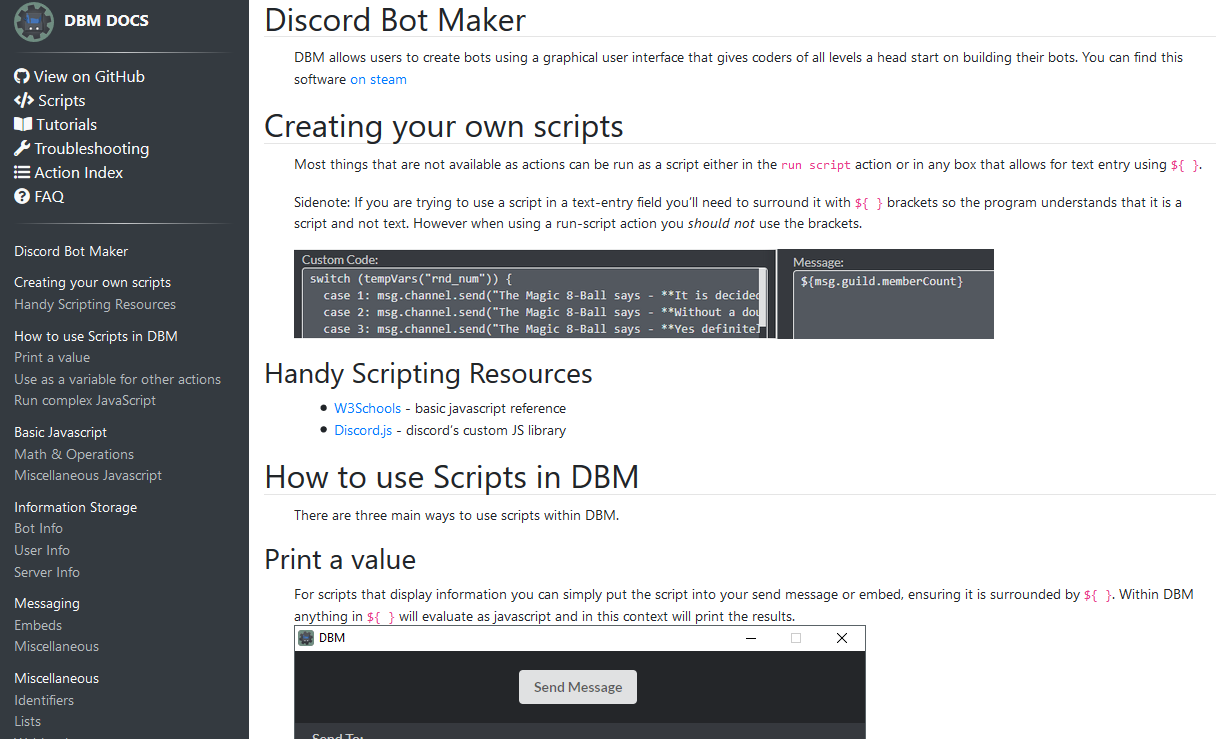Click the Action Index list icon
Screen dimensions: 1222x739
(22, 172)
